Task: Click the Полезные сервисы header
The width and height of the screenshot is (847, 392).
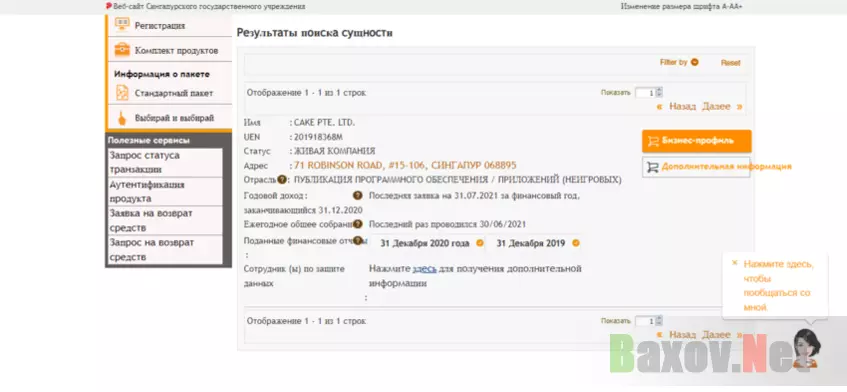Action: coord(149,140)
